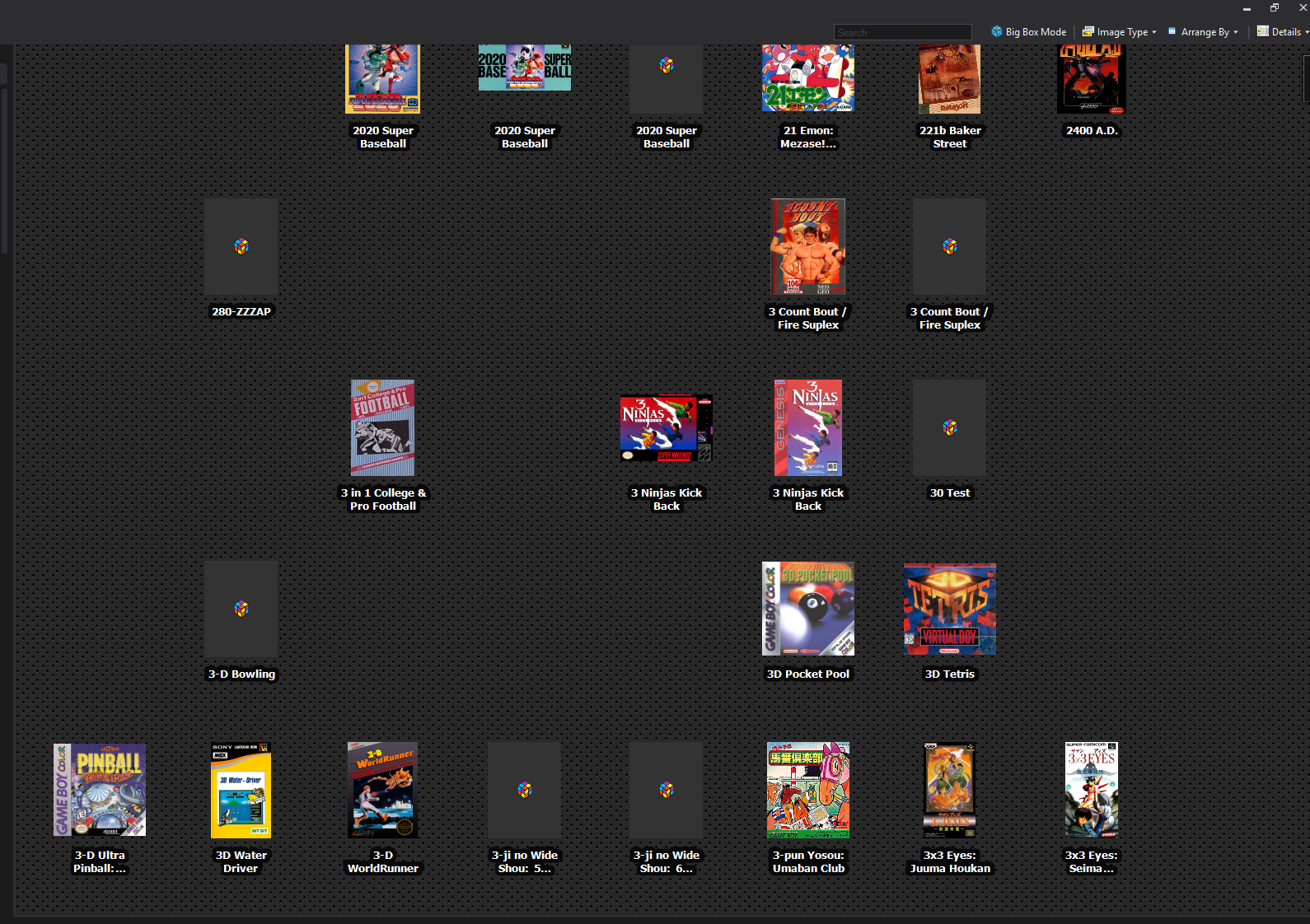1310x924 pixels.
Task: Select '3-ji no Wide Shou: 6...' placeholder icon
Action: click(x=667, y=790)
